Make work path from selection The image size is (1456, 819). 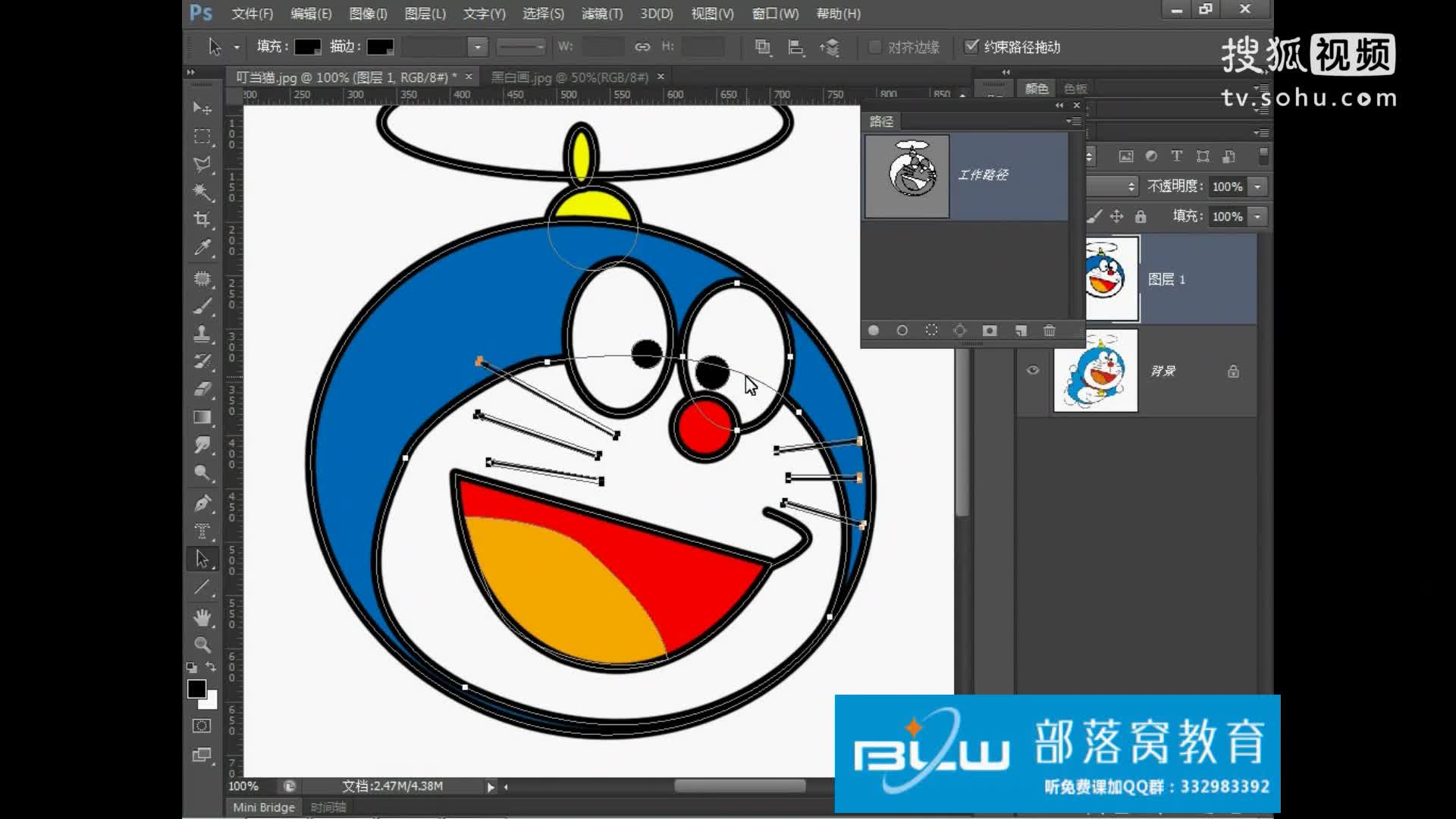coord(960,331)
